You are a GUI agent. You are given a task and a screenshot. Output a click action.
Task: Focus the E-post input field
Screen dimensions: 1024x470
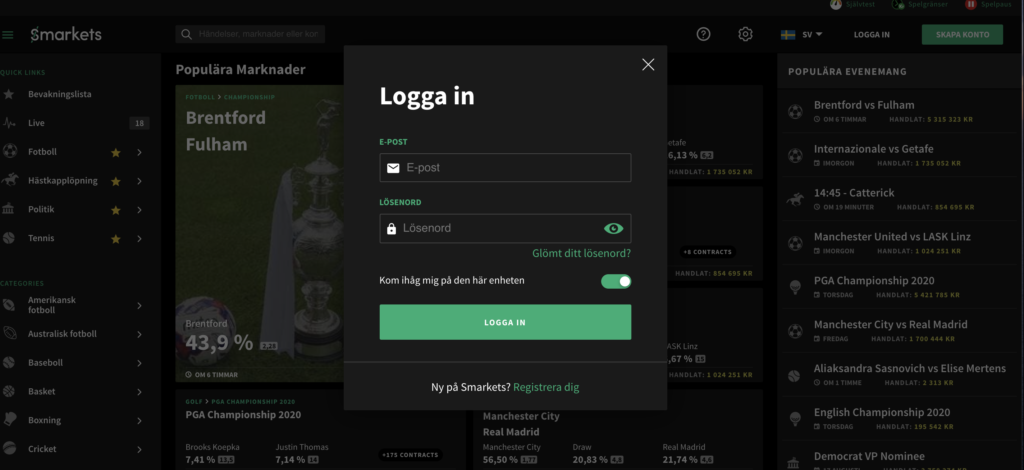pyautogui.click(x=505, y=168)
